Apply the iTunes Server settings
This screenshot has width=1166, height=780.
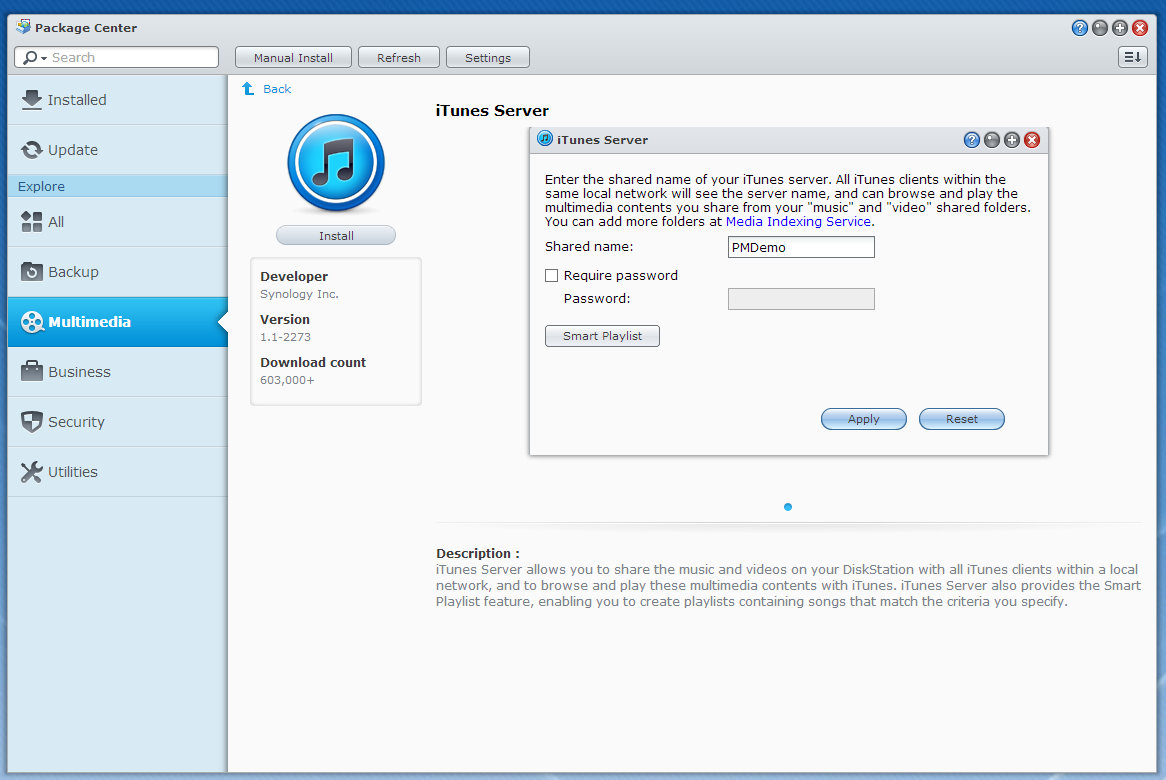click(x=863, y=419)
